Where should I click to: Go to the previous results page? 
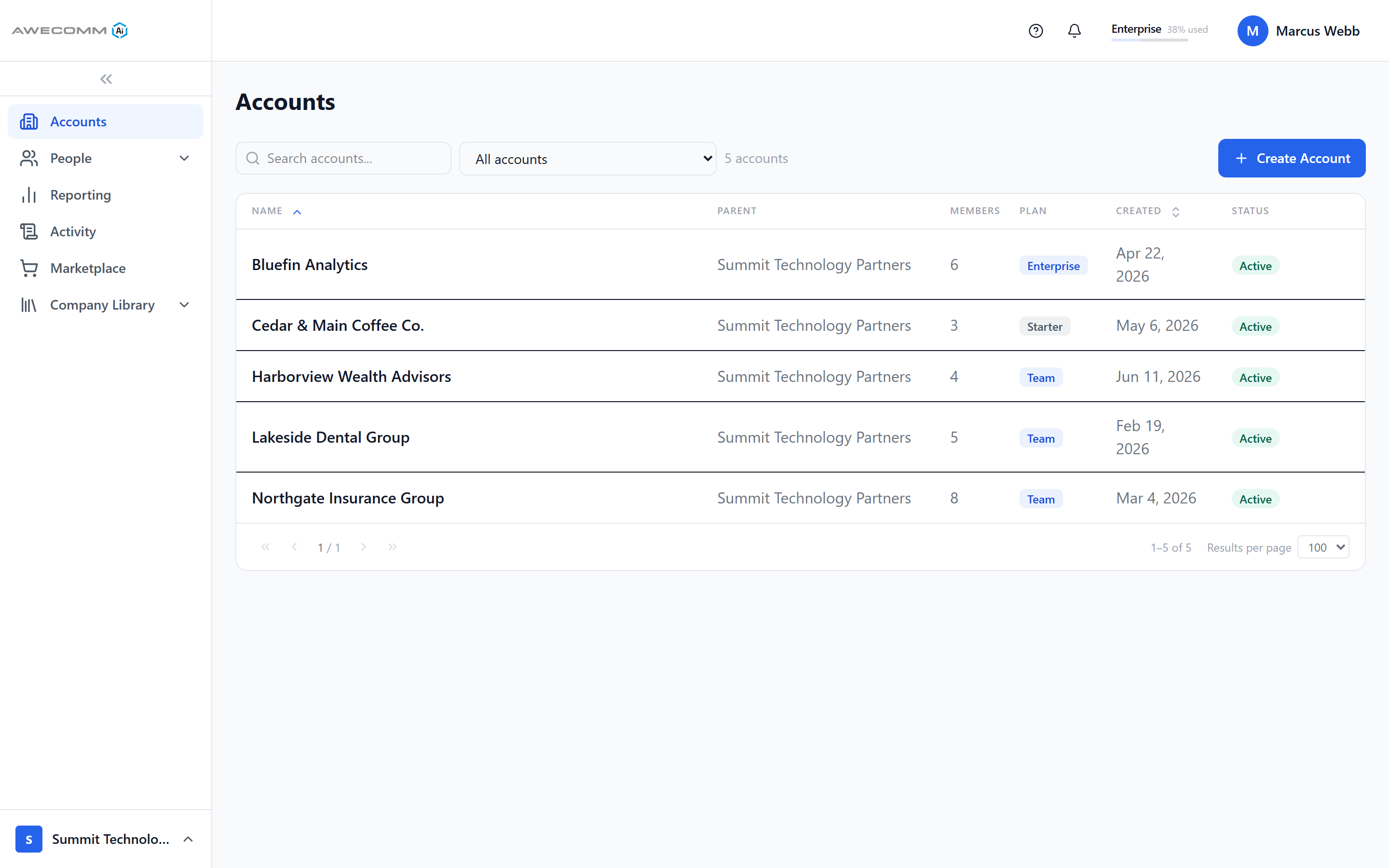(295, 547)
